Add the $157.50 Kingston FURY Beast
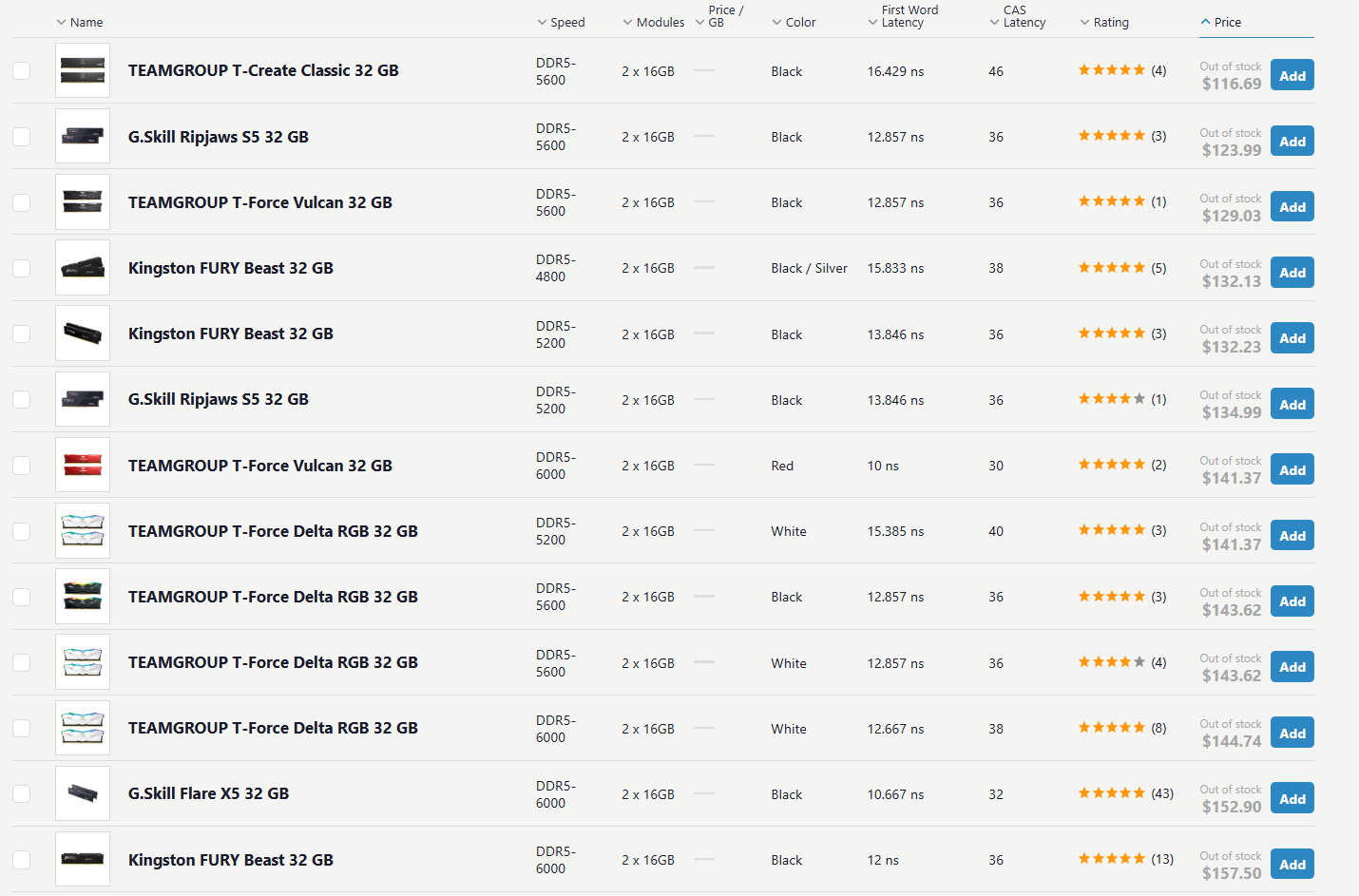Image resolution: width=1359 pixels, height=896 pixels. coord(1292,865)
